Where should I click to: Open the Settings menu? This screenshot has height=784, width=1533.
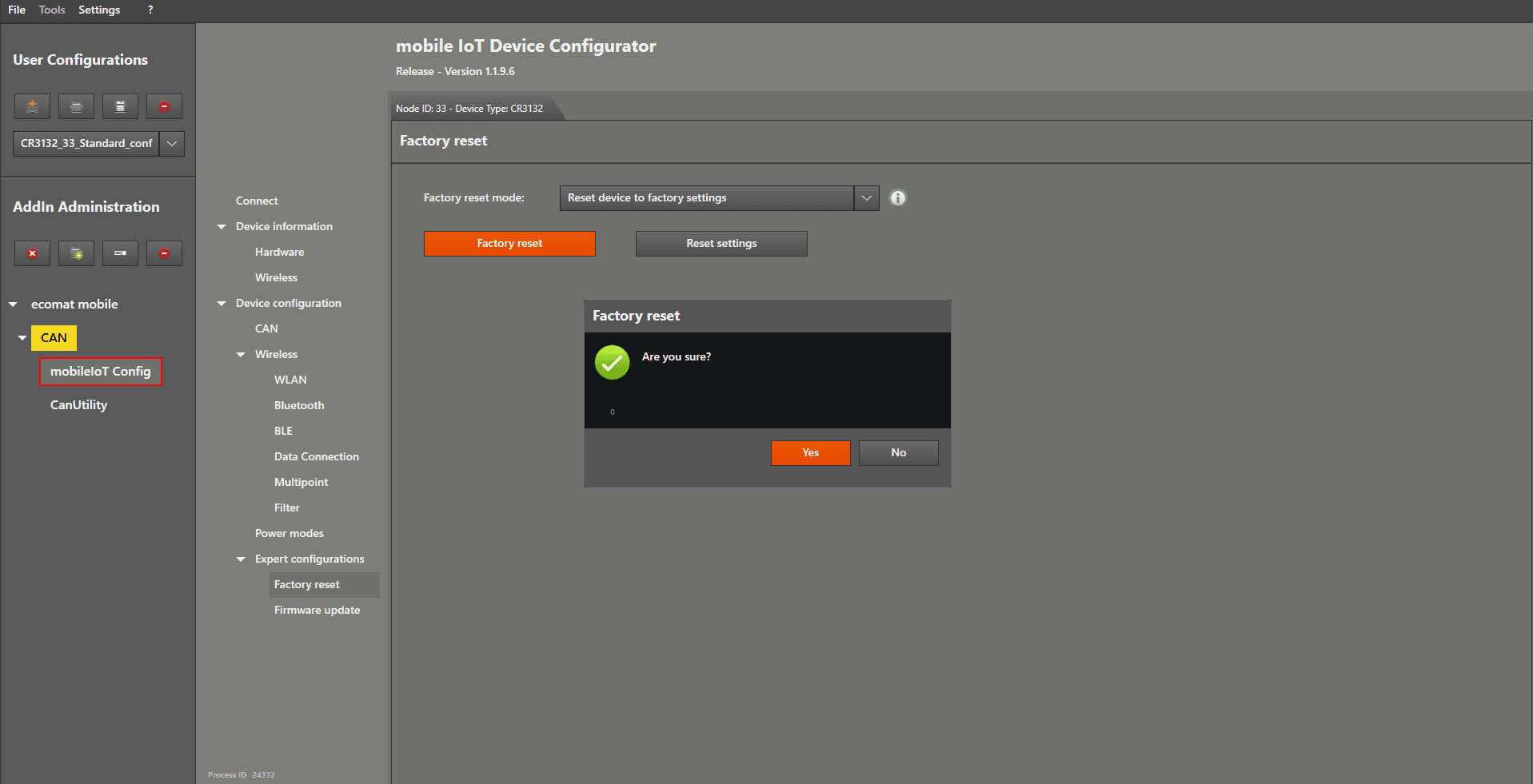[x=99, y=10]
